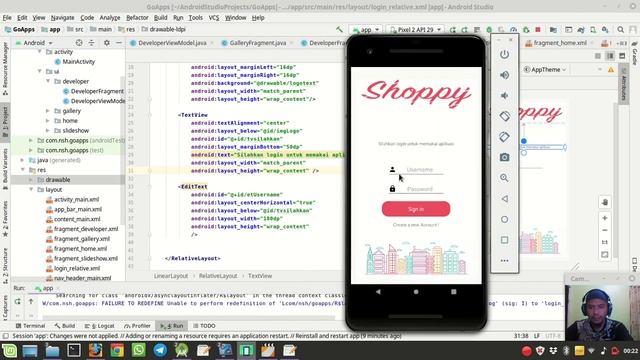640x360 pixels.
Task: Open Terminal tool window
Action: [31, 326]
